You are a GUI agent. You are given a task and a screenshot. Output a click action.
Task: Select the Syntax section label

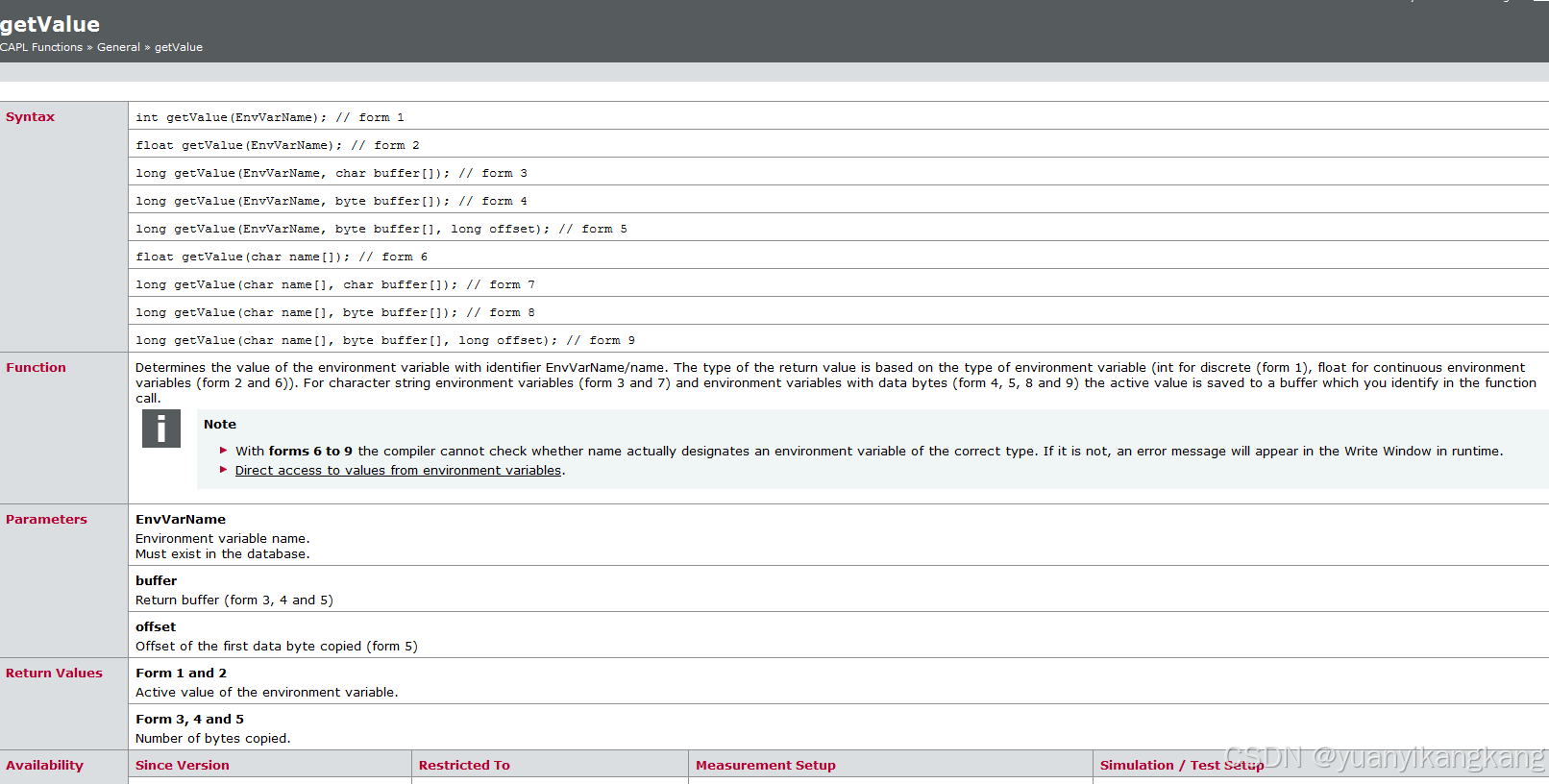[x=30, y=117]
